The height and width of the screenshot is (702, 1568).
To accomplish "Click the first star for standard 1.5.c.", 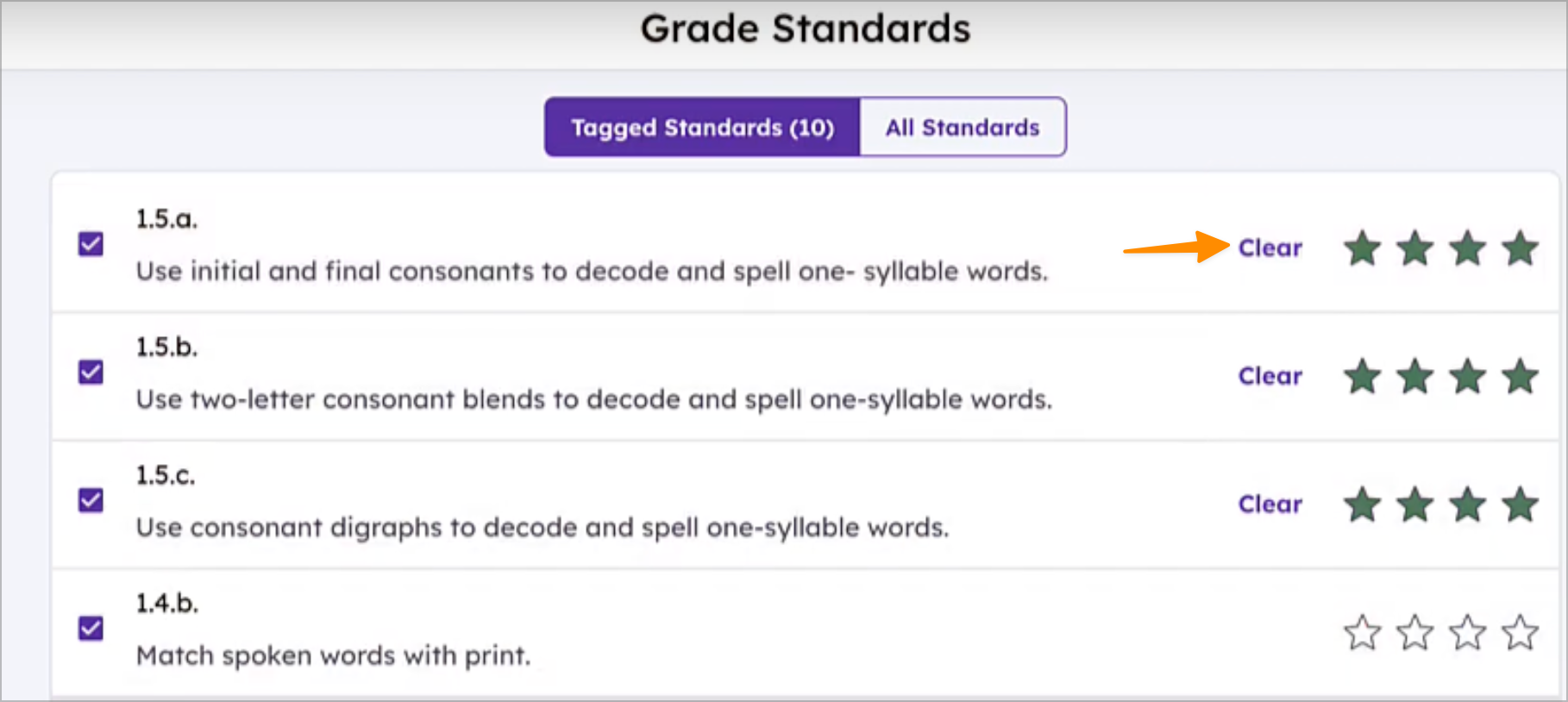I will pyautogui.click(x=1363, y=505).
